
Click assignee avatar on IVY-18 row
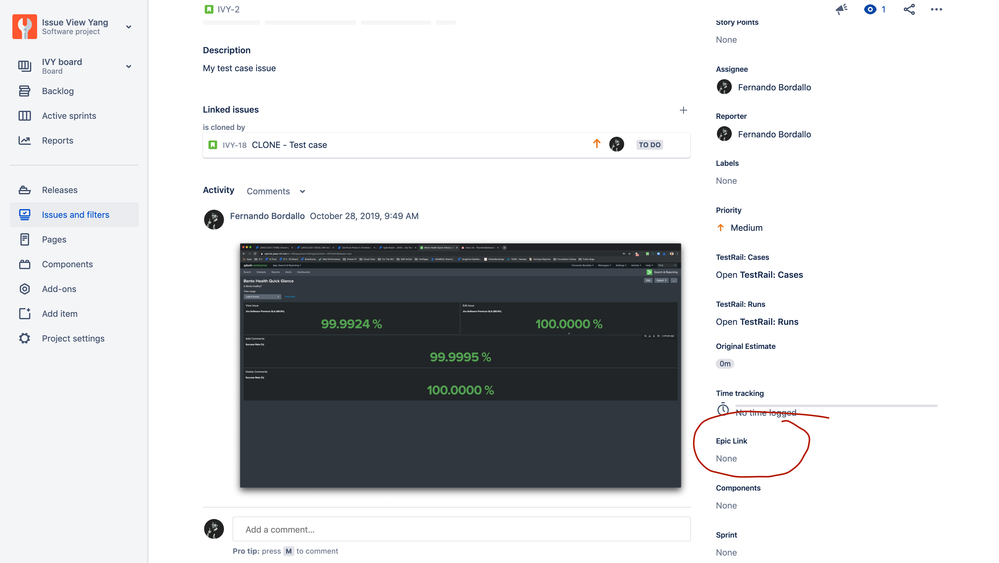(616, 145)
